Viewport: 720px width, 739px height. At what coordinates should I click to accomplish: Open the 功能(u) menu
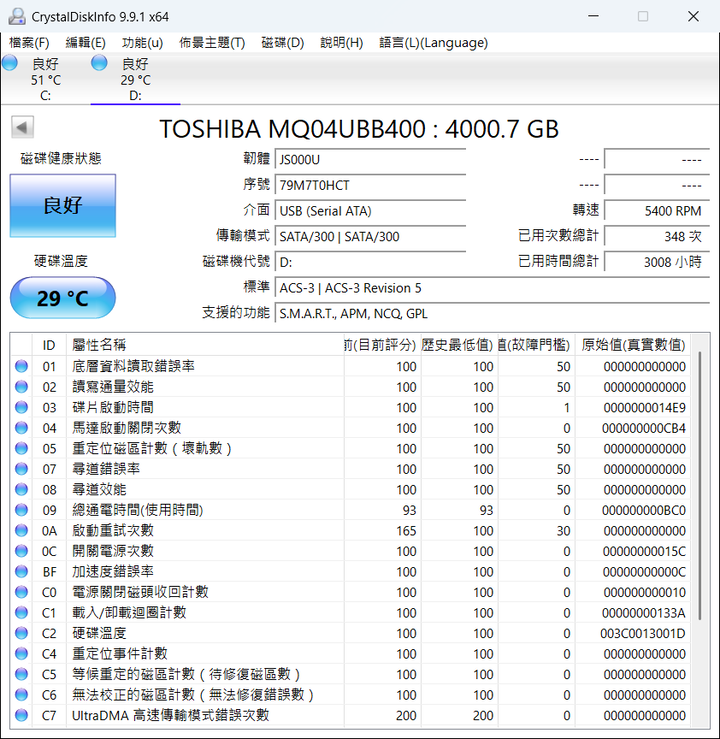click(x=142, y=43)
